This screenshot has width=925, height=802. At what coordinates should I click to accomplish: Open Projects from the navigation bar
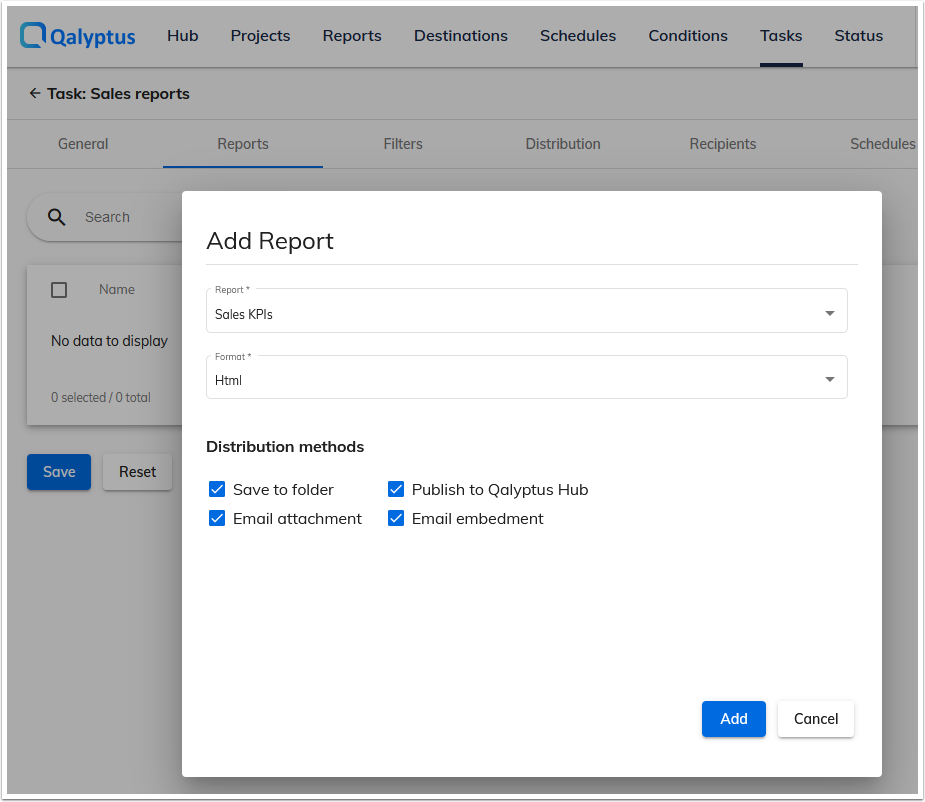click(x=260, y=36)
